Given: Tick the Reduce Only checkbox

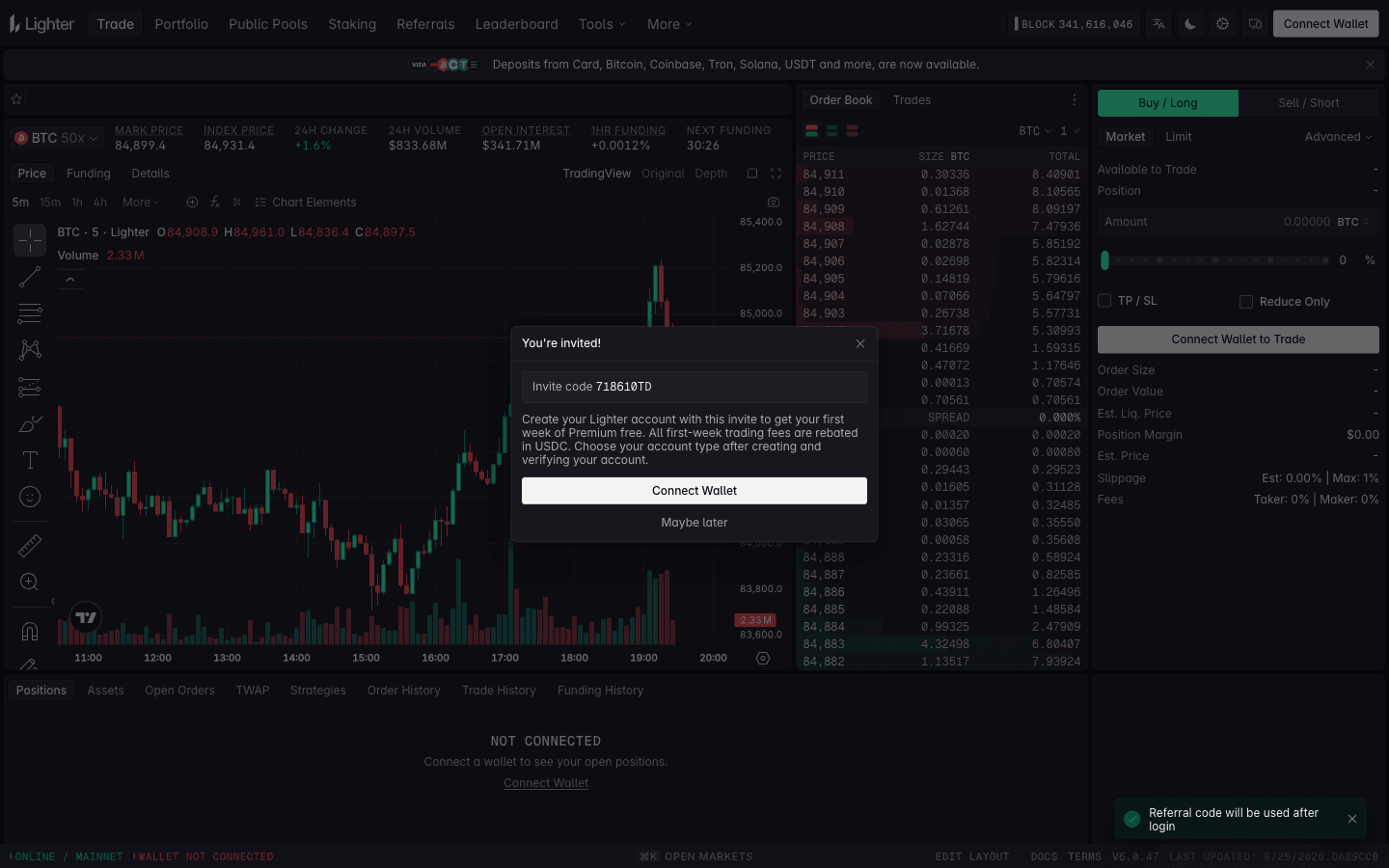Looking at the screenshot, I should click(1246, 302).
